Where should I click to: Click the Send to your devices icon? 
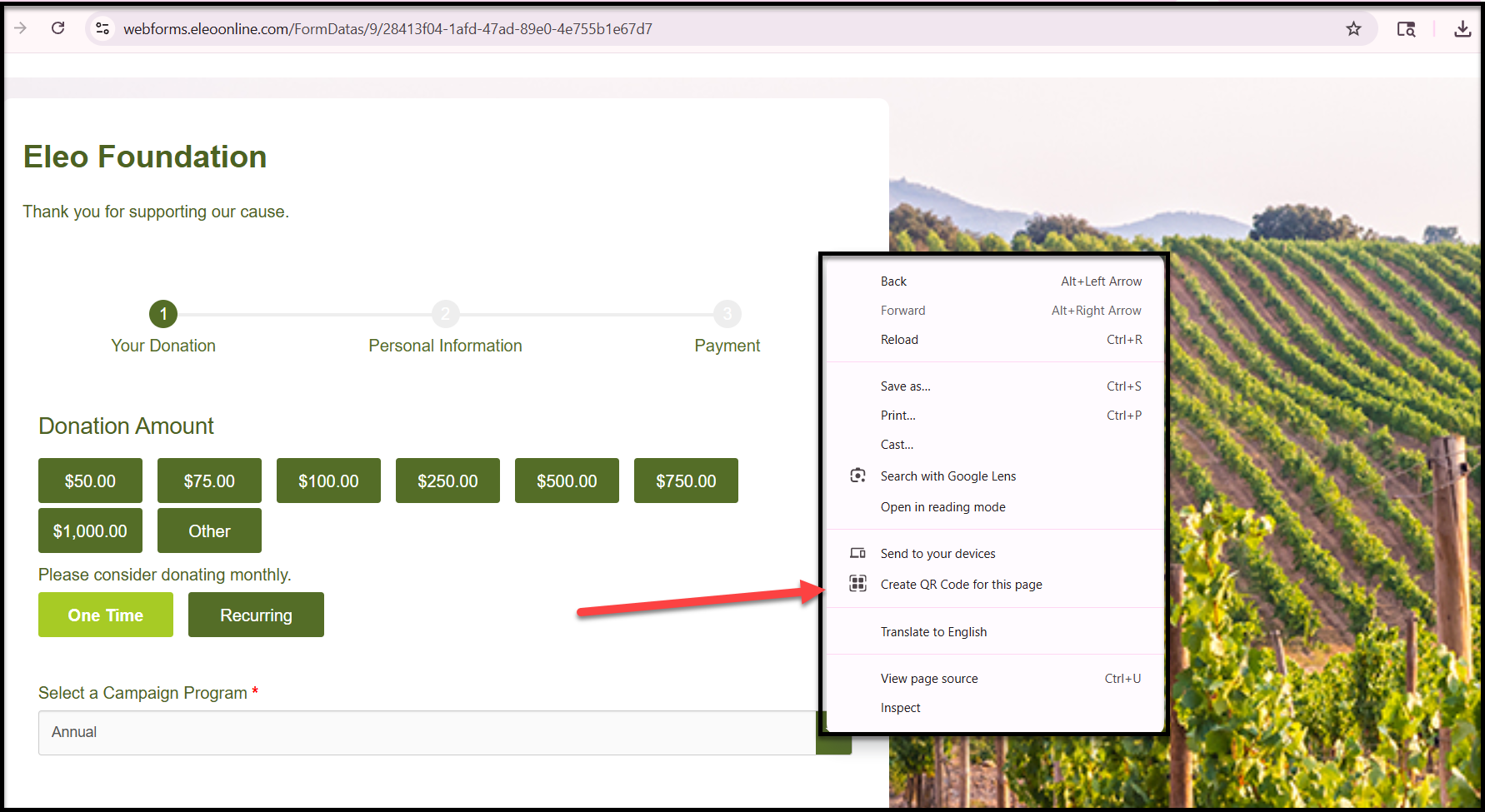click(857, 553)
